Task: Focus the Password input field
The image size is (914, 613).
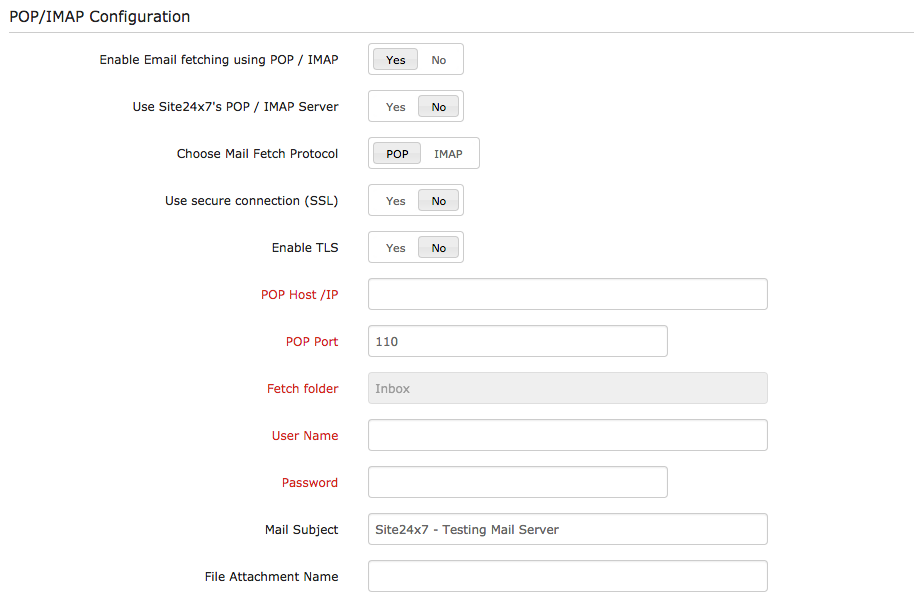Action: click(517, 483)
